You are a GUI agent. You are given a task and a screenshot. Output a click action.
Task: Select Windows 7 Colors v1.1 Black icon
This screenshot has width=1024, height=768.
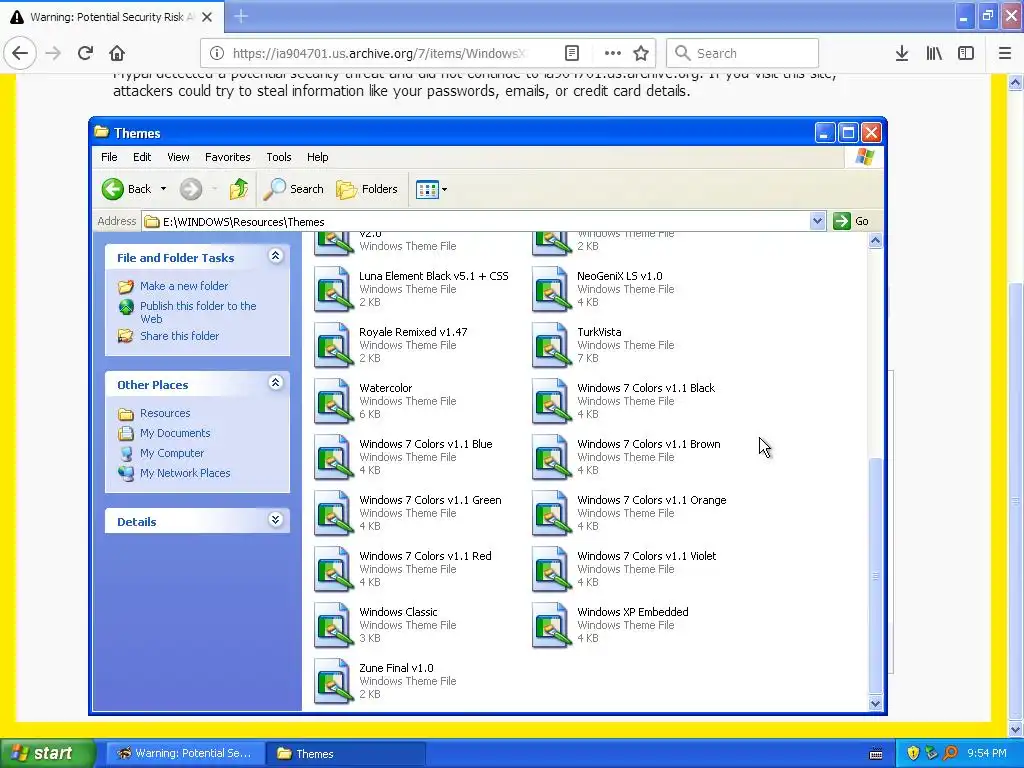pos(552,401)
